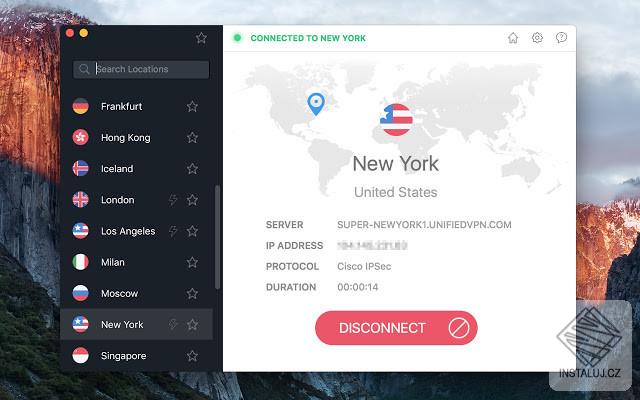Click the US flag for Los Angeles
640x400 pixels.
point(80,231)
